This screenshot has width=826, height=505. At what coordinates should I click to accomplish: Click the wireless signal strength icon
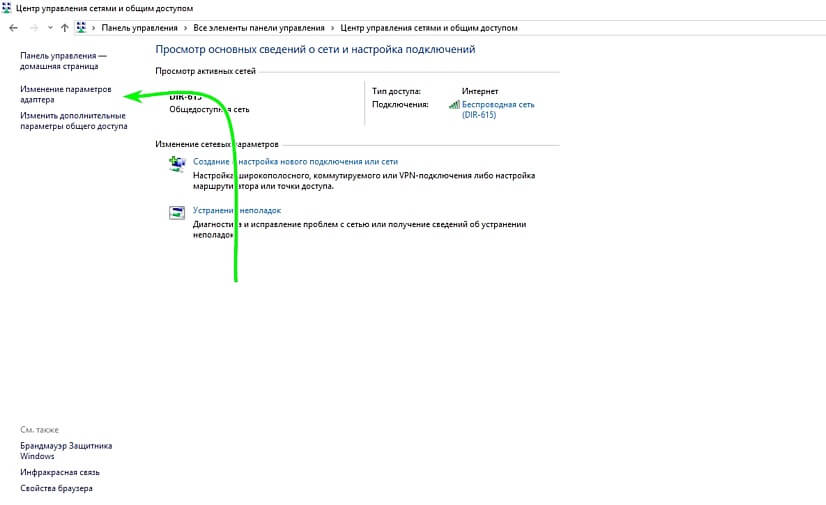[x=454, y=104]
